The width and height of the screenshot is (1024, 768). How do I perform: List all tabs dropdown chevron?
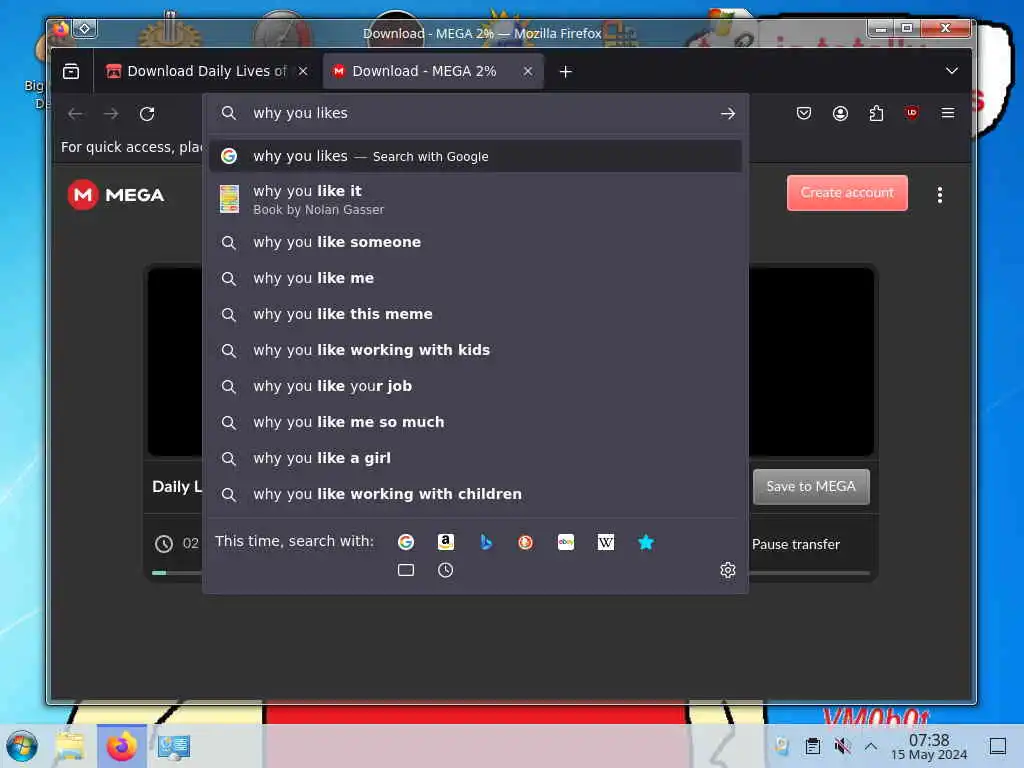click(952, 71)
